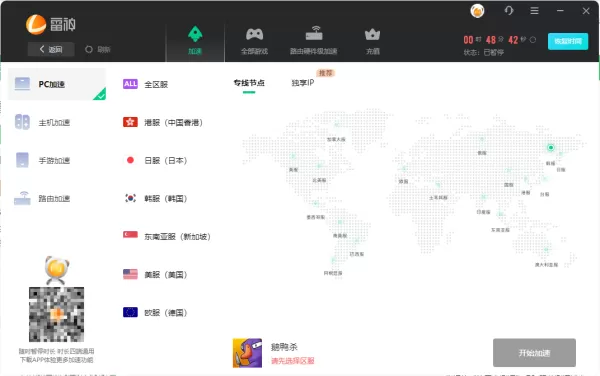
Task: Click the mascot above the QR code
Action: coord(57,270)
